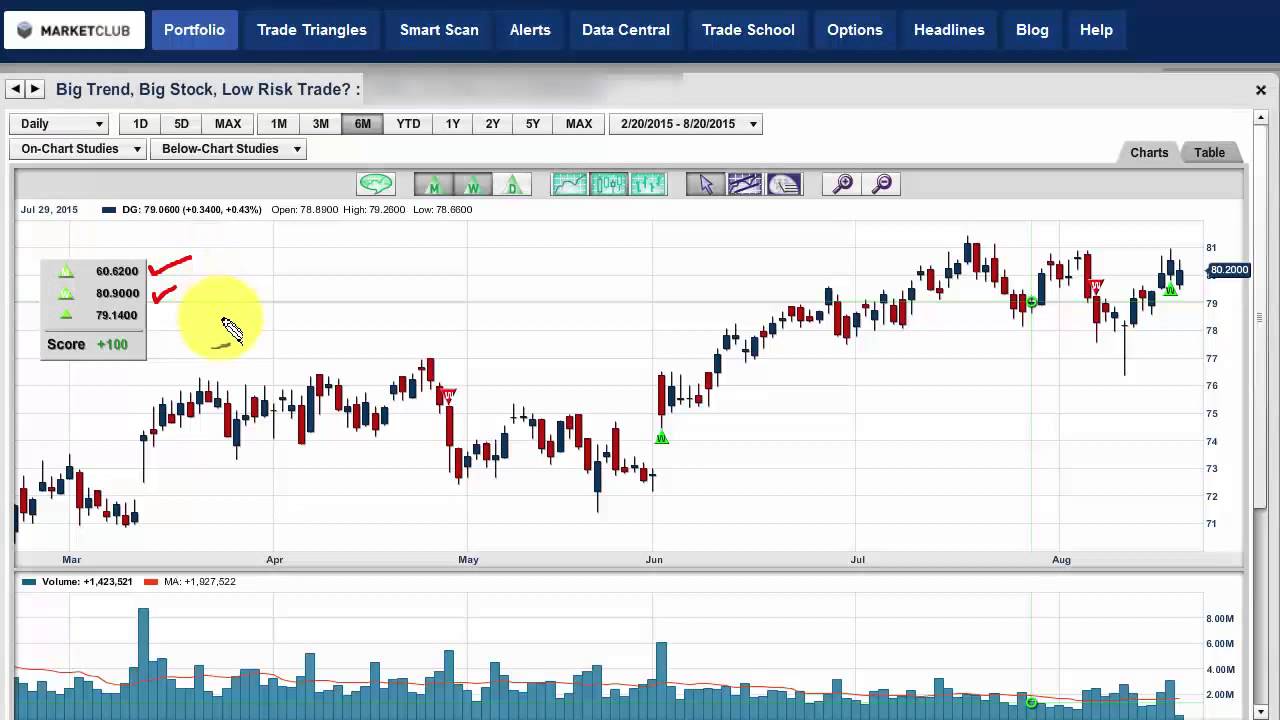Click the MA: 1,927,522 legend label
Image resolution: width=1280 pixels, height=720 pixels.
(x=190, y=581)
